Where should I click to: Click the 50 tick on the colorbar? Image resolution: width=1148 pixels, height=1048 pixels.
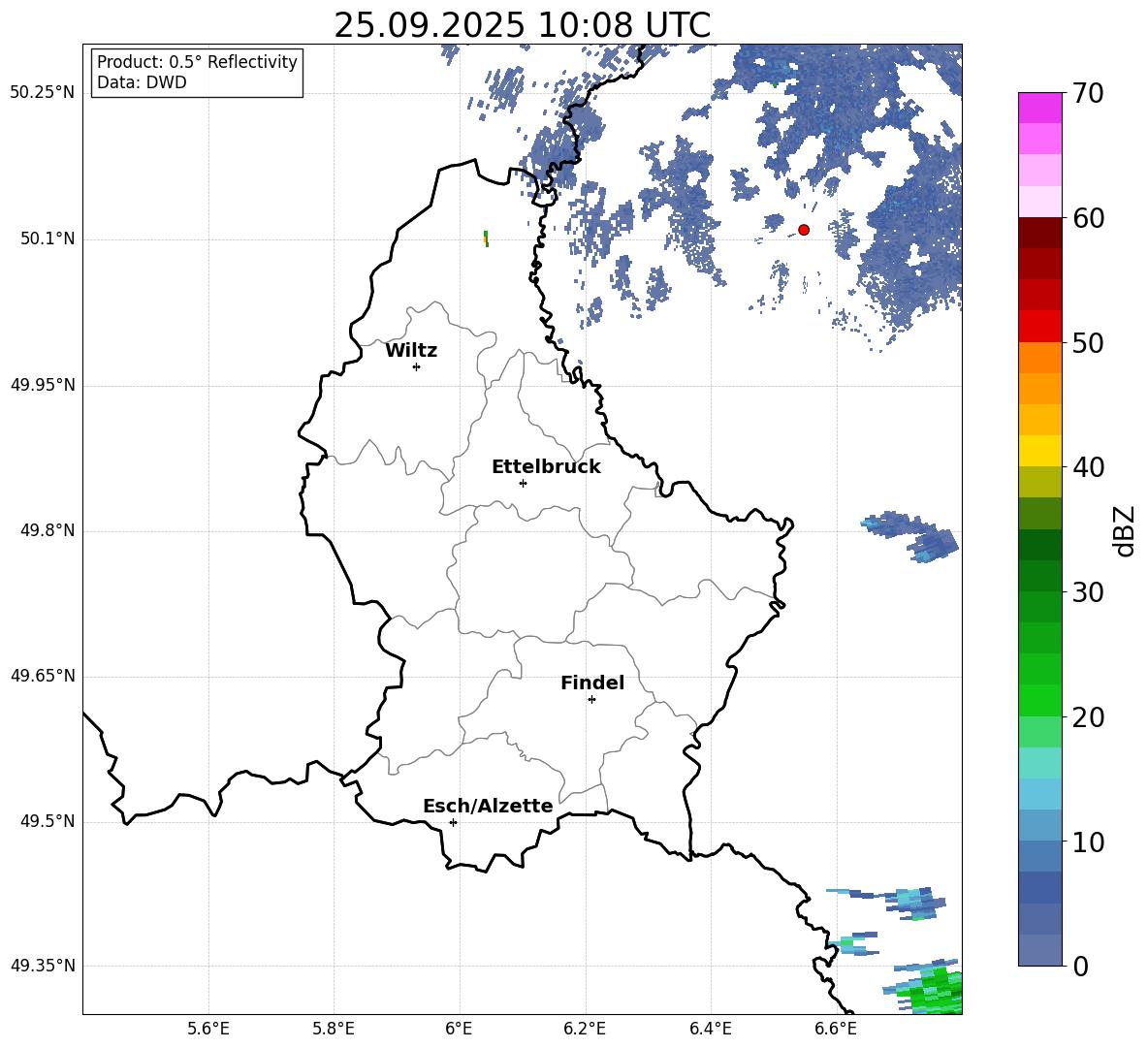click(x=1088, y=343)
